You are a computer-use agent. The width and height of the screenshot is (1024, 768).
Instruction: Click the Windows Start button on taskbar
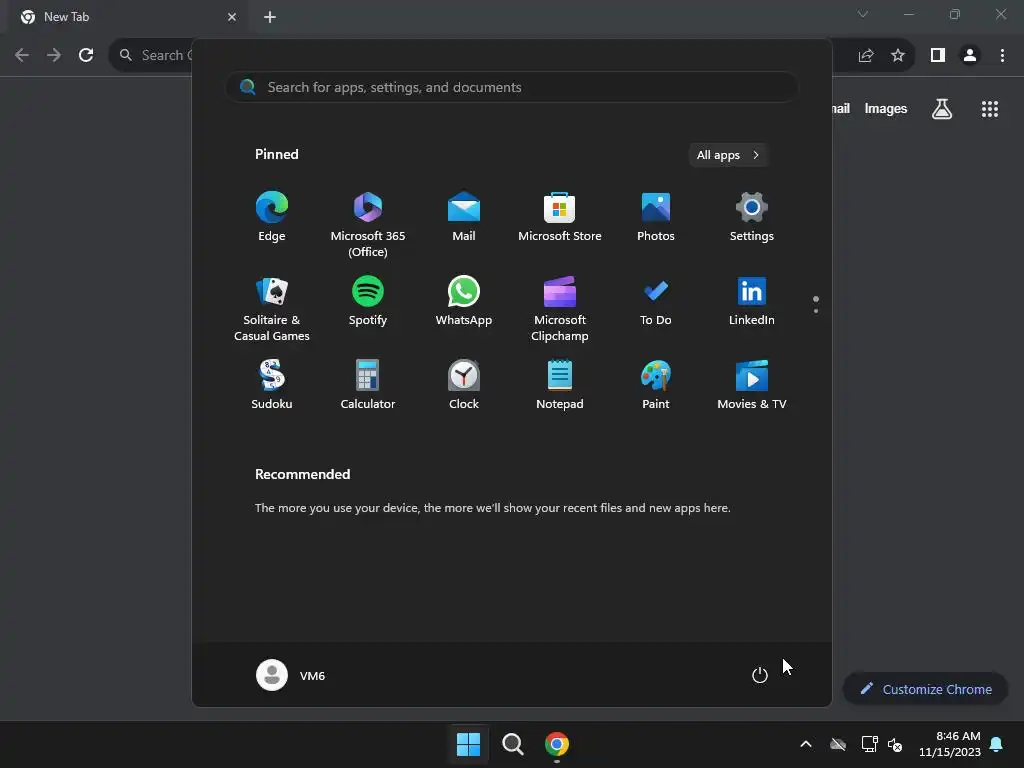[x=468, y=744]
